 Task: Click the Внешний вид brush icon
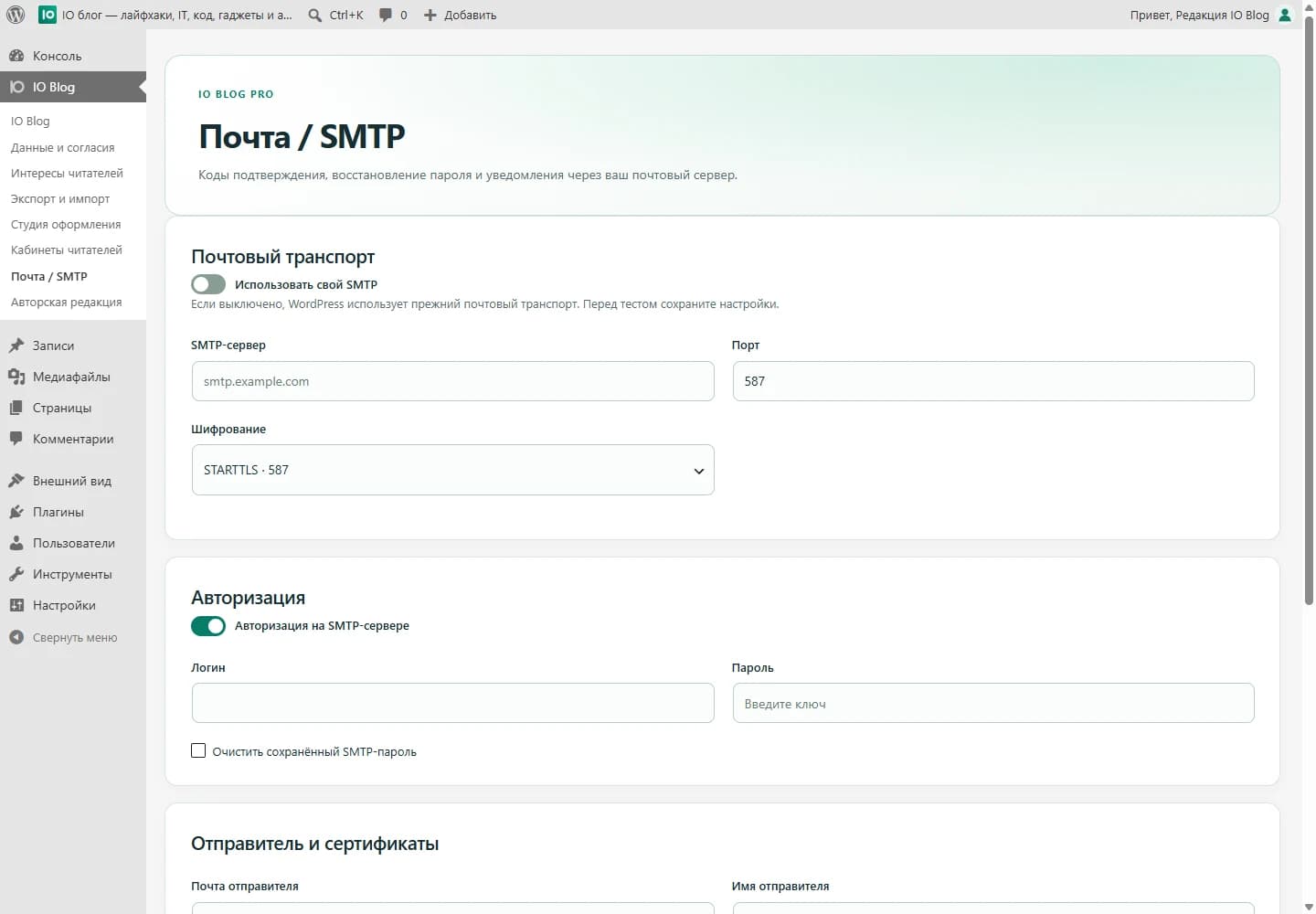(16, 481)
